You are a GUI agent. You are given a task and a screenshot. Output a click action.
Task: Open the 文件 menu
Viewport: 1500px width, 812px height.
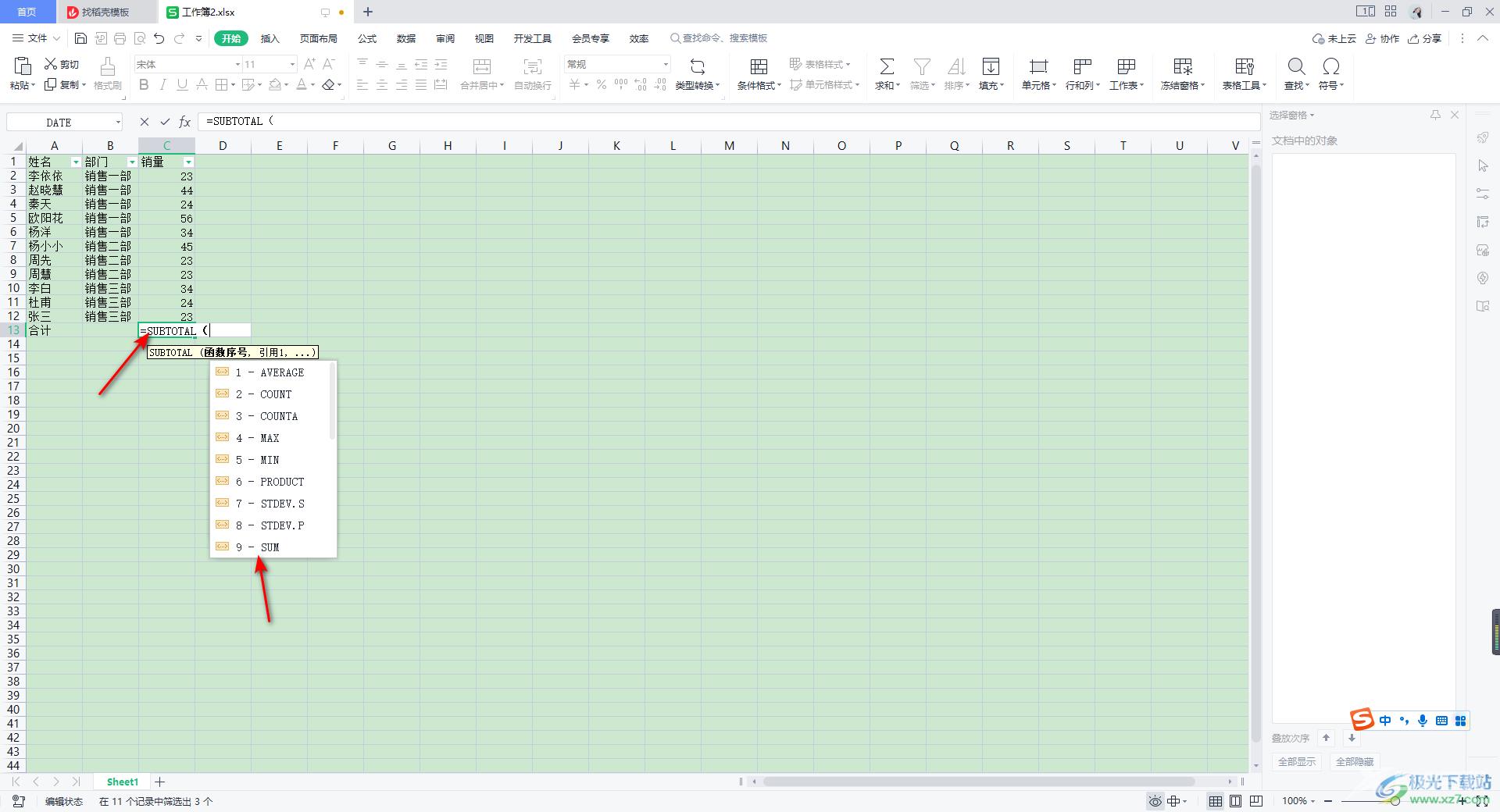(36, 38)
